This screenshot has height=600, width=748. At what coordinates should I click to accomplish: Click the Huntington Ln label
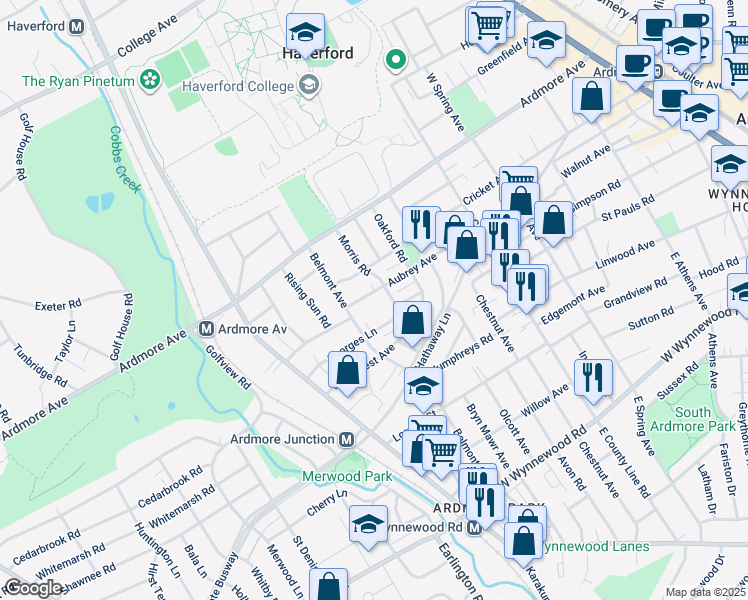tap(157, 550)
